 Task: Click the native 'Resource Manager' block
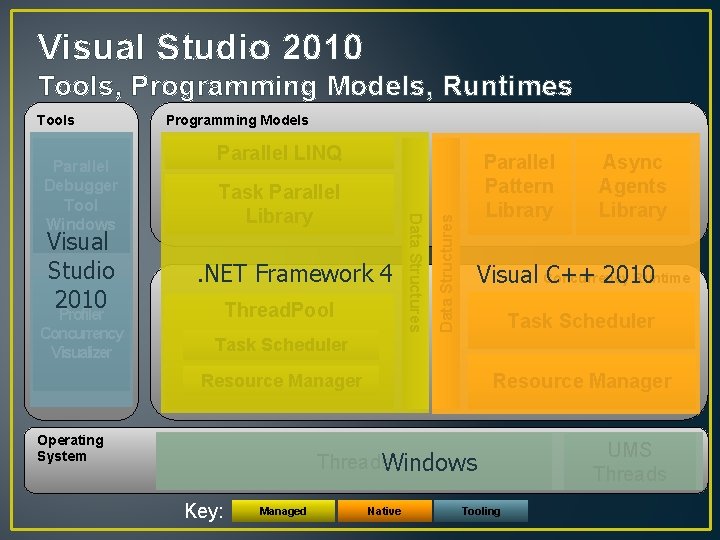[x=582, y=381]
